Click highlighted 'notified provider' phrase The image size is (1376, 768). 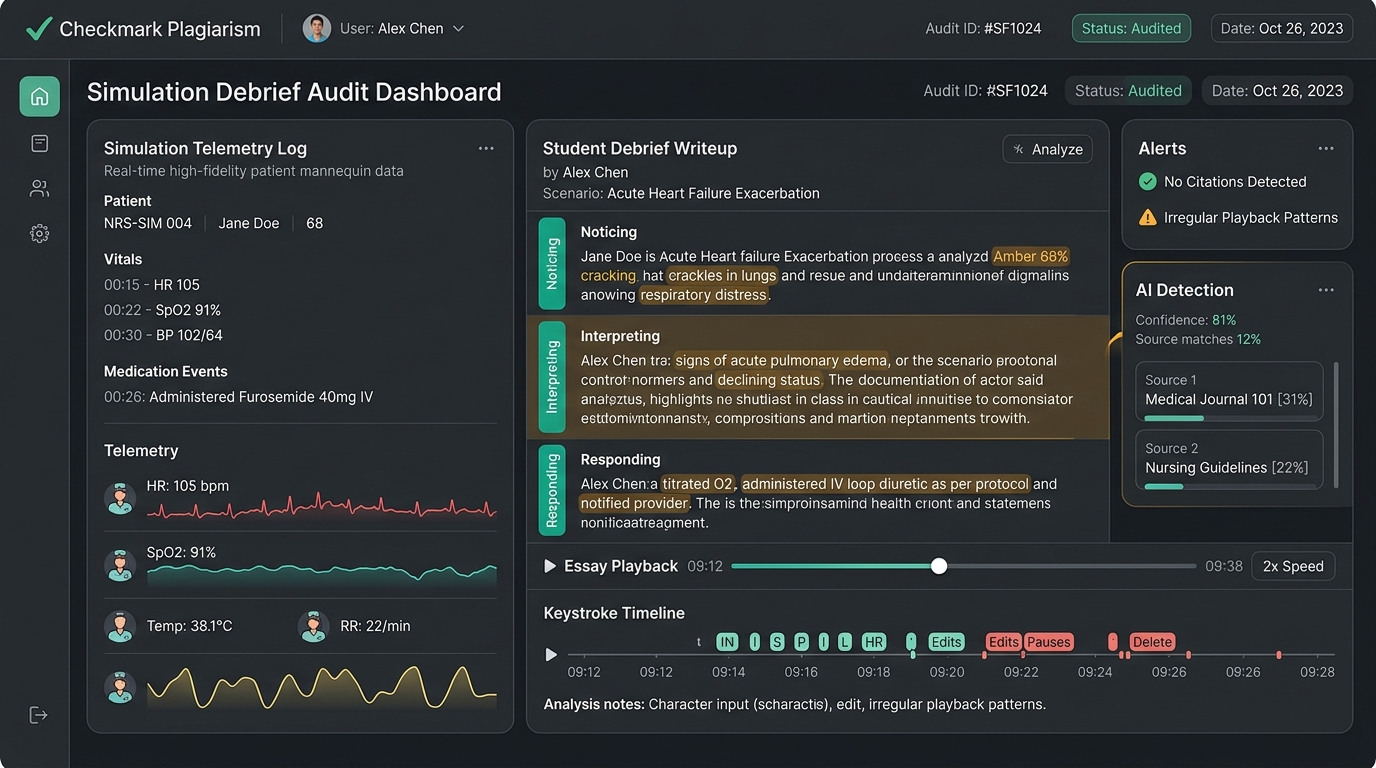(634, 503)
